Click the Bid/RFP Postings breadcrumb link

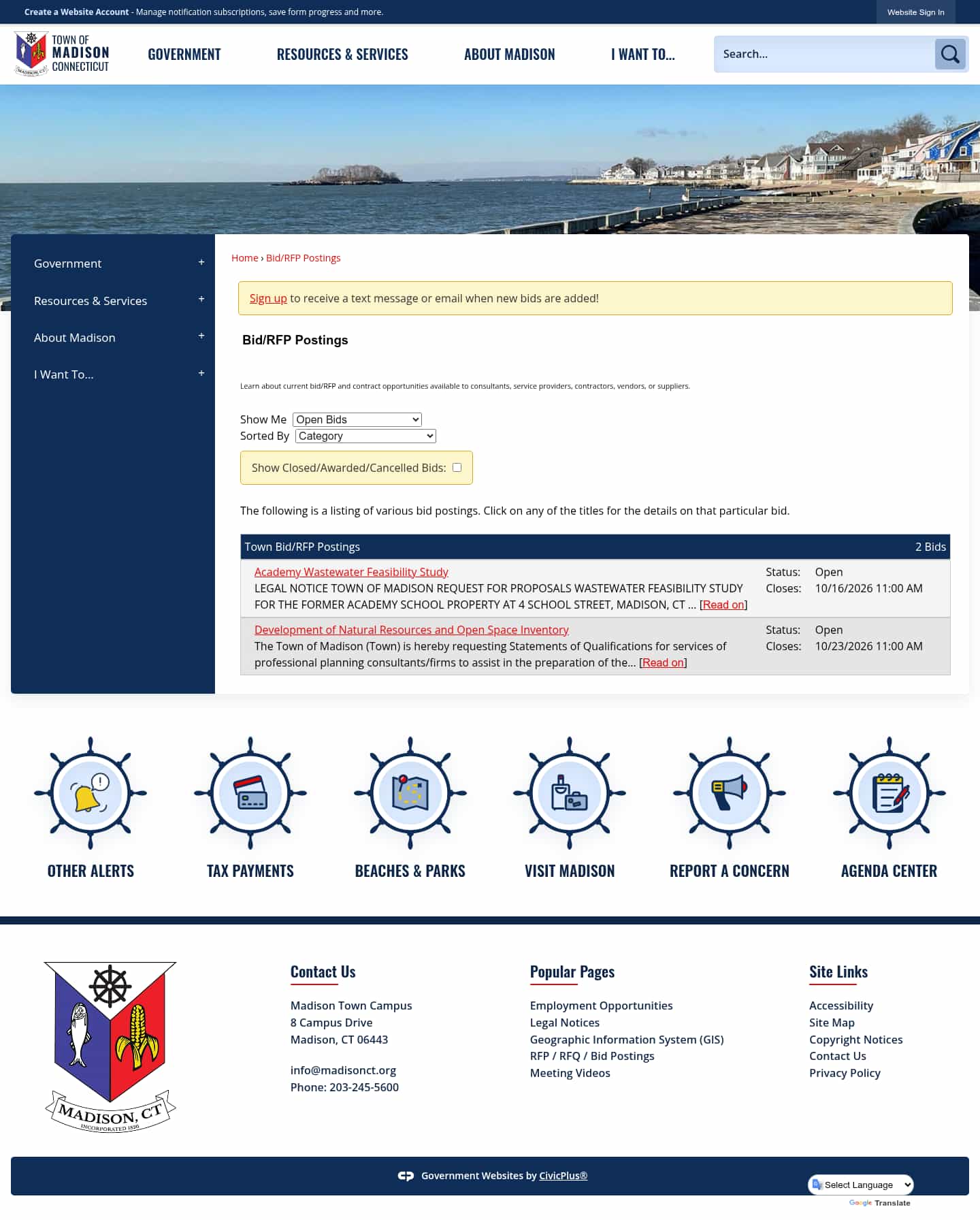pos(304,258)
